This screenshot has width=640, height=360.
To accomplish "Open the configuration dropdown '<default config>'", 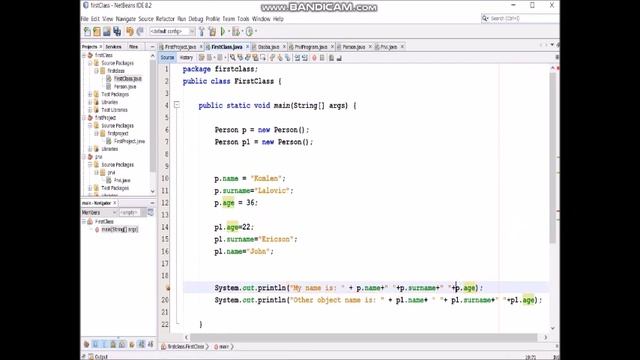I will click(x=172, y=31).
